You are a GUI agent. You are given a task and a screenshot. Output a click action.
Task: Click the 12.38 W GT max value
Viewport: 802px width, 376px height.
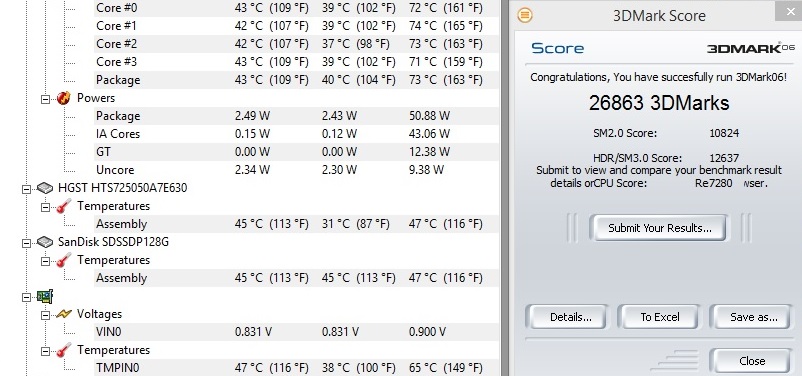coord(429,152)
